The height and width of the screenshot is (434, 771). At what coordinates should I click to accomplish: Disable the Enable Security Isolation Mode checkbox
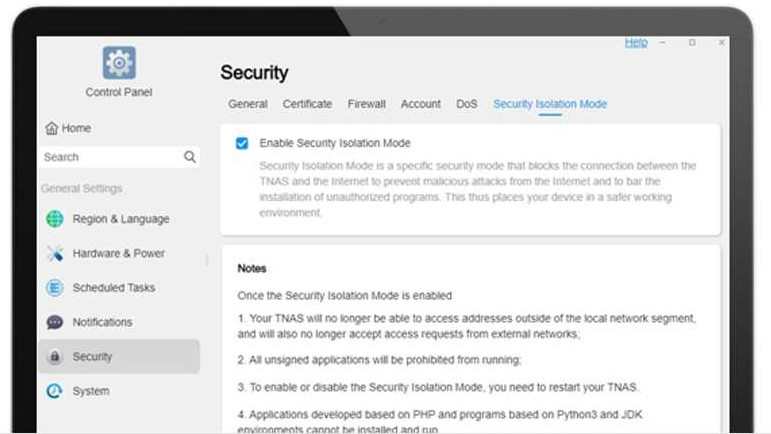pyautogui.click(x=242, y=143)
